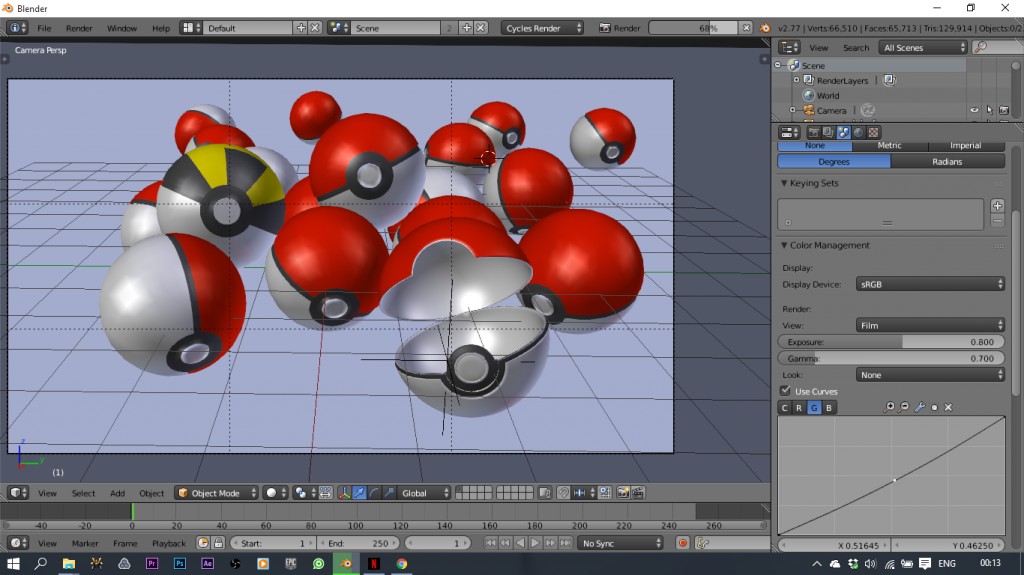Screen dimensions: 1024x575
Task: Select the R curve channel button
Action: (799, 407)
